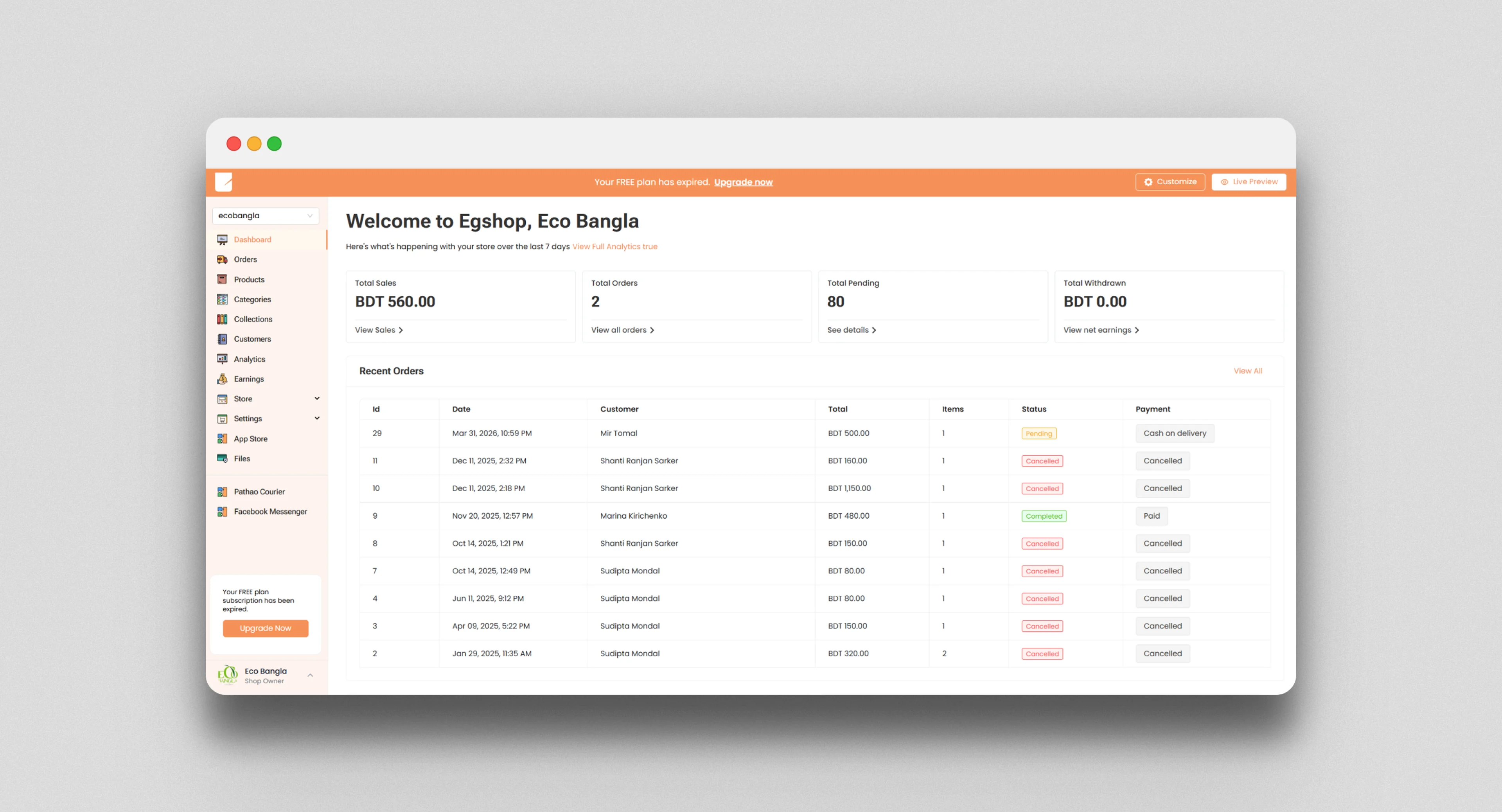Click the Products box icon
Screen dimensions: 1502x812
coord(222,280)
